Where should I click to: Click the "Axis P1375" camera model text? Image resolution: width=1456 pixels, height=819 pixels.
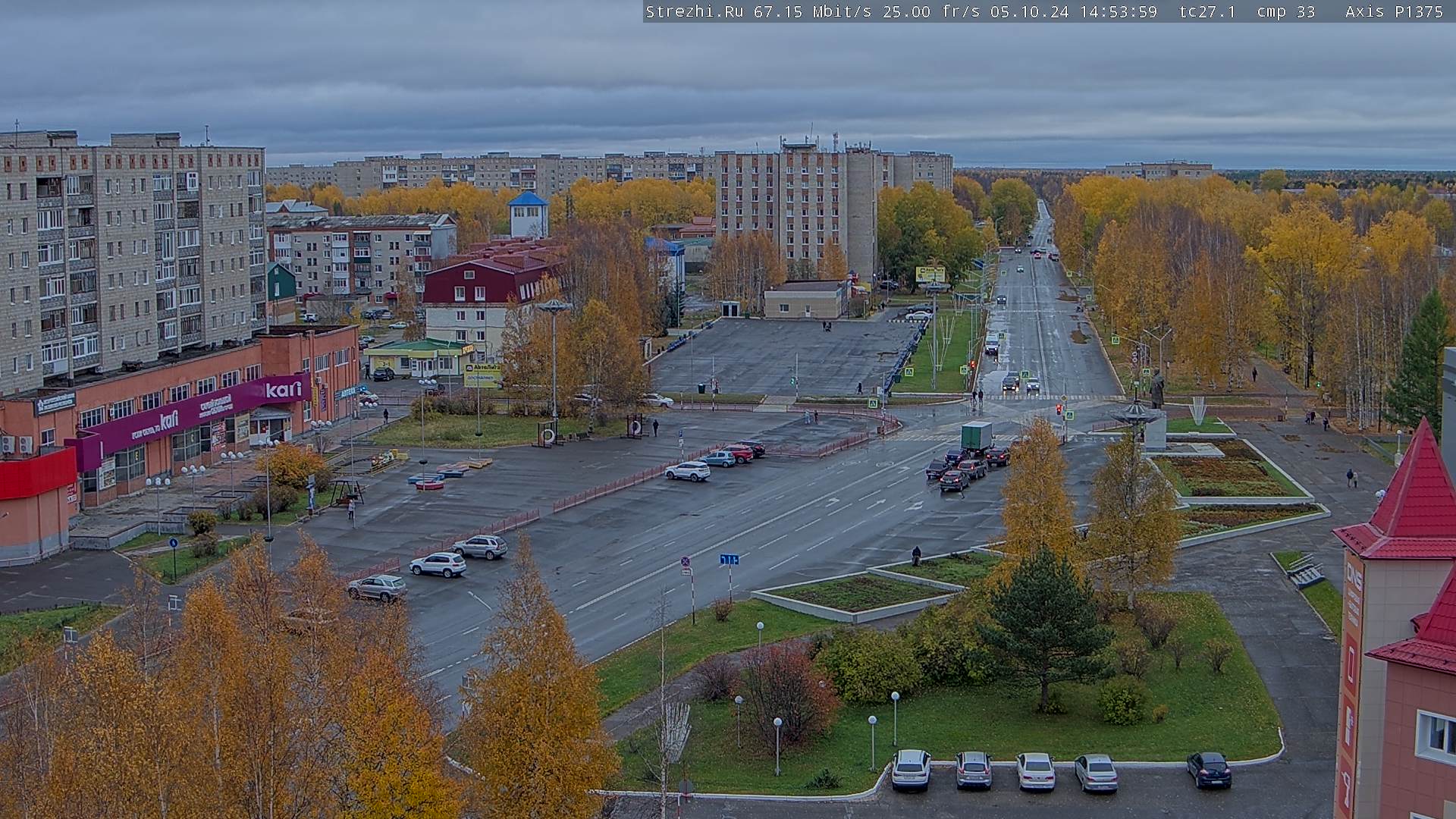coord(1394,11)
